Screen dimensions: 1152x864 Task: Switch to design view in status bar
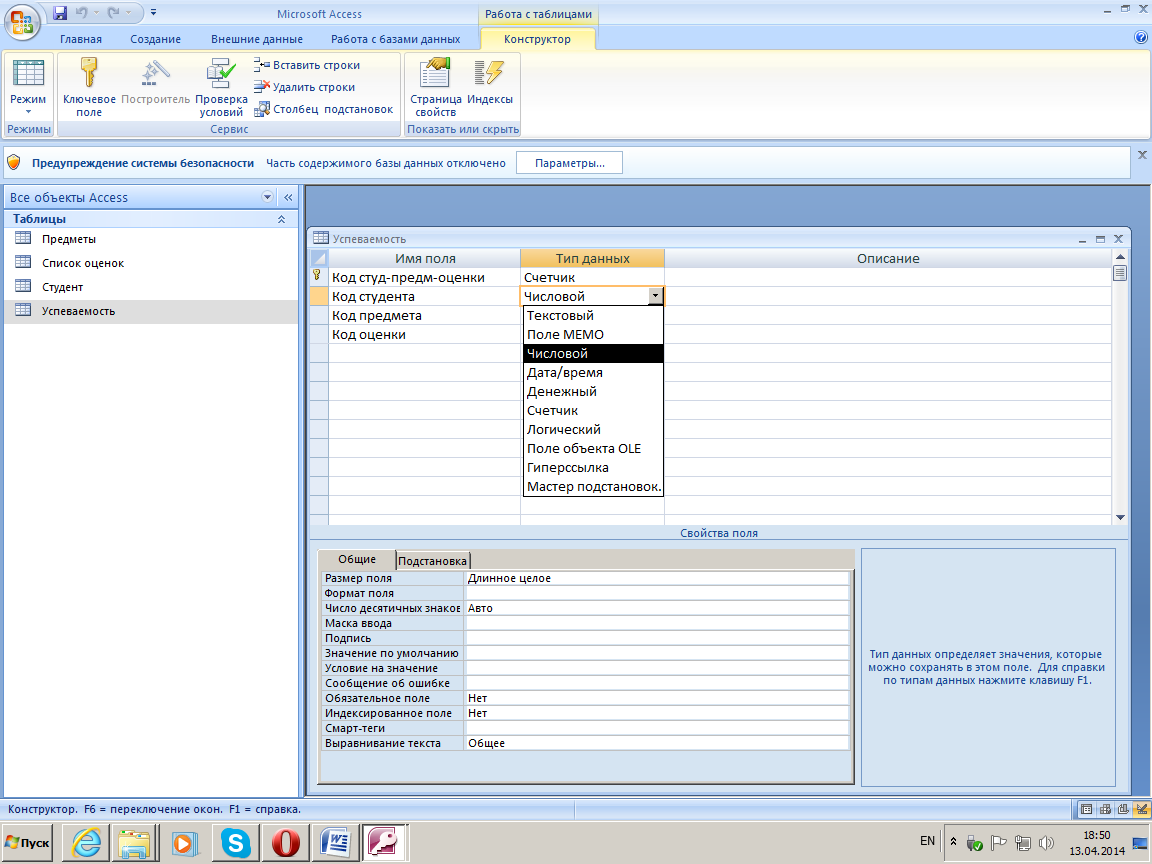pos(1142,809)
